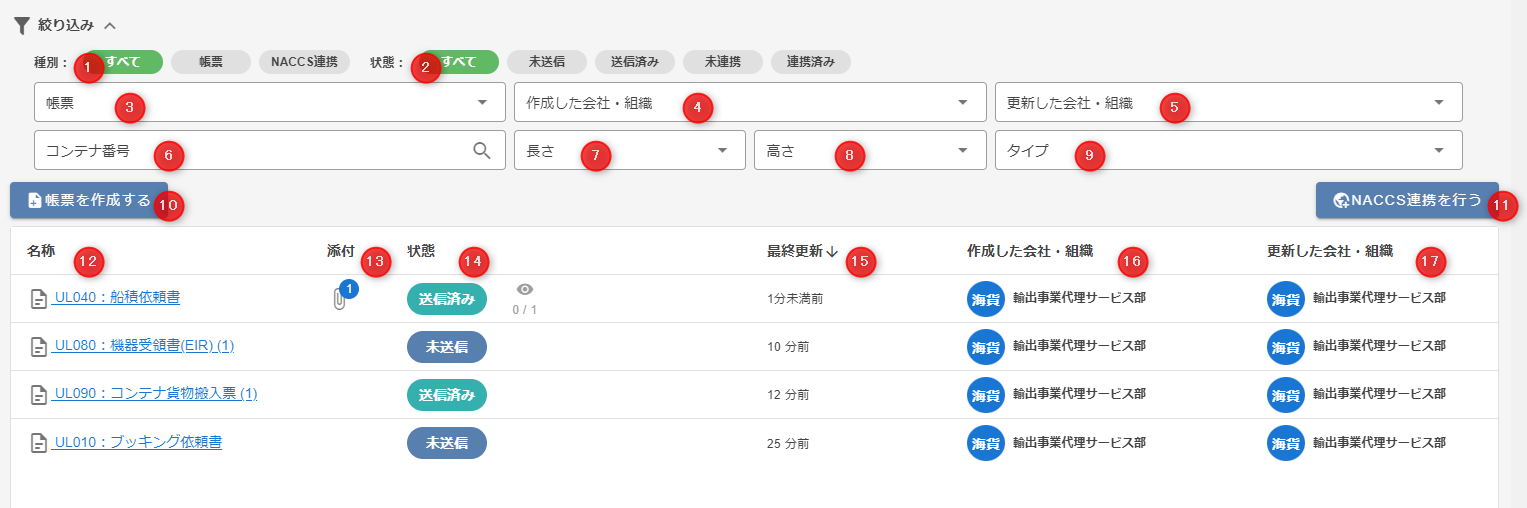Select the 帳票 type filter chip

tap(210, 62)
